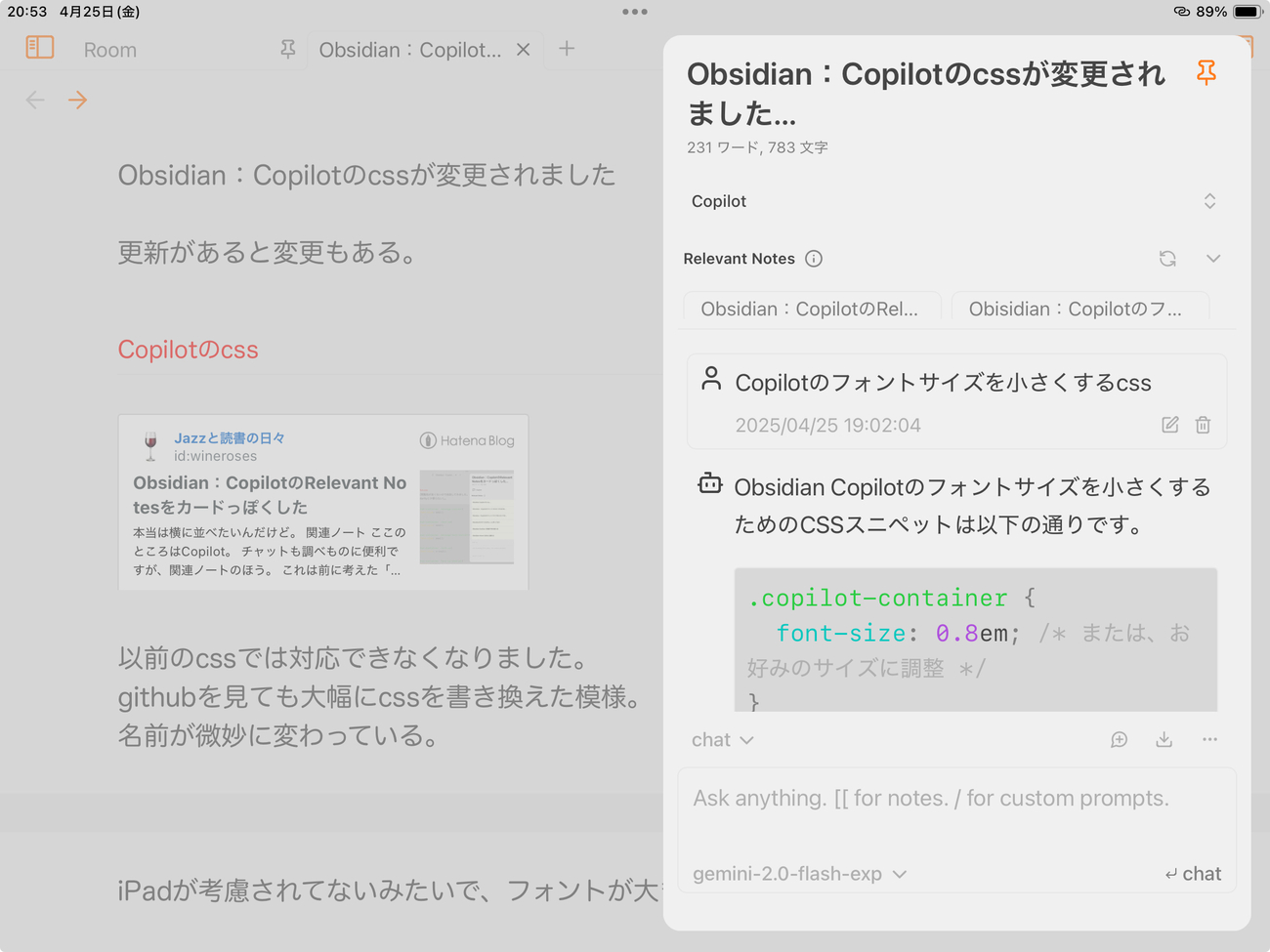Click the Copilot bot icon in reply
Viewport: 1270px width, 952px height.
(x=710, y=483)
